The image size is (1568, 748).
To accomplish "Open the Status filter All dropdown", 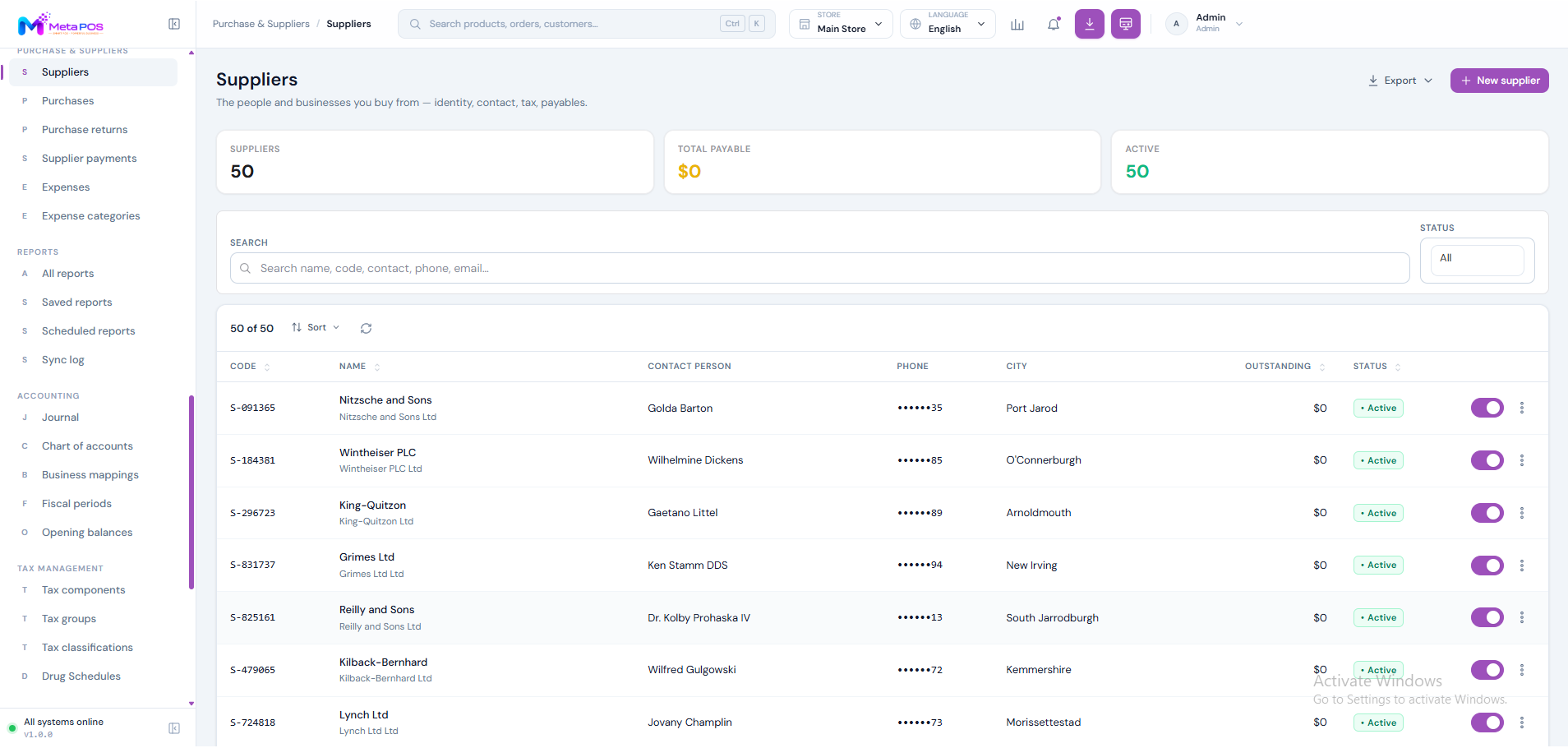I will (x=1478, y=260).
